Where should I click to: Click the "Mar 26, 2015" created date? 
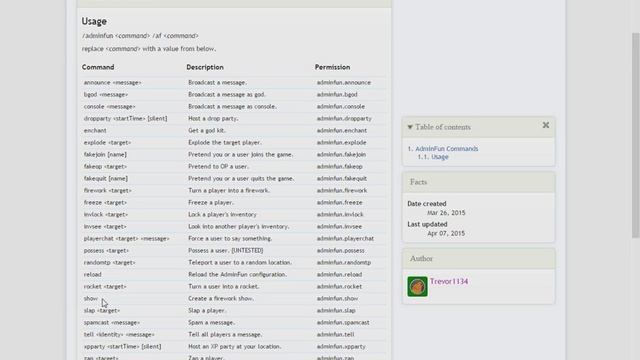446,213
